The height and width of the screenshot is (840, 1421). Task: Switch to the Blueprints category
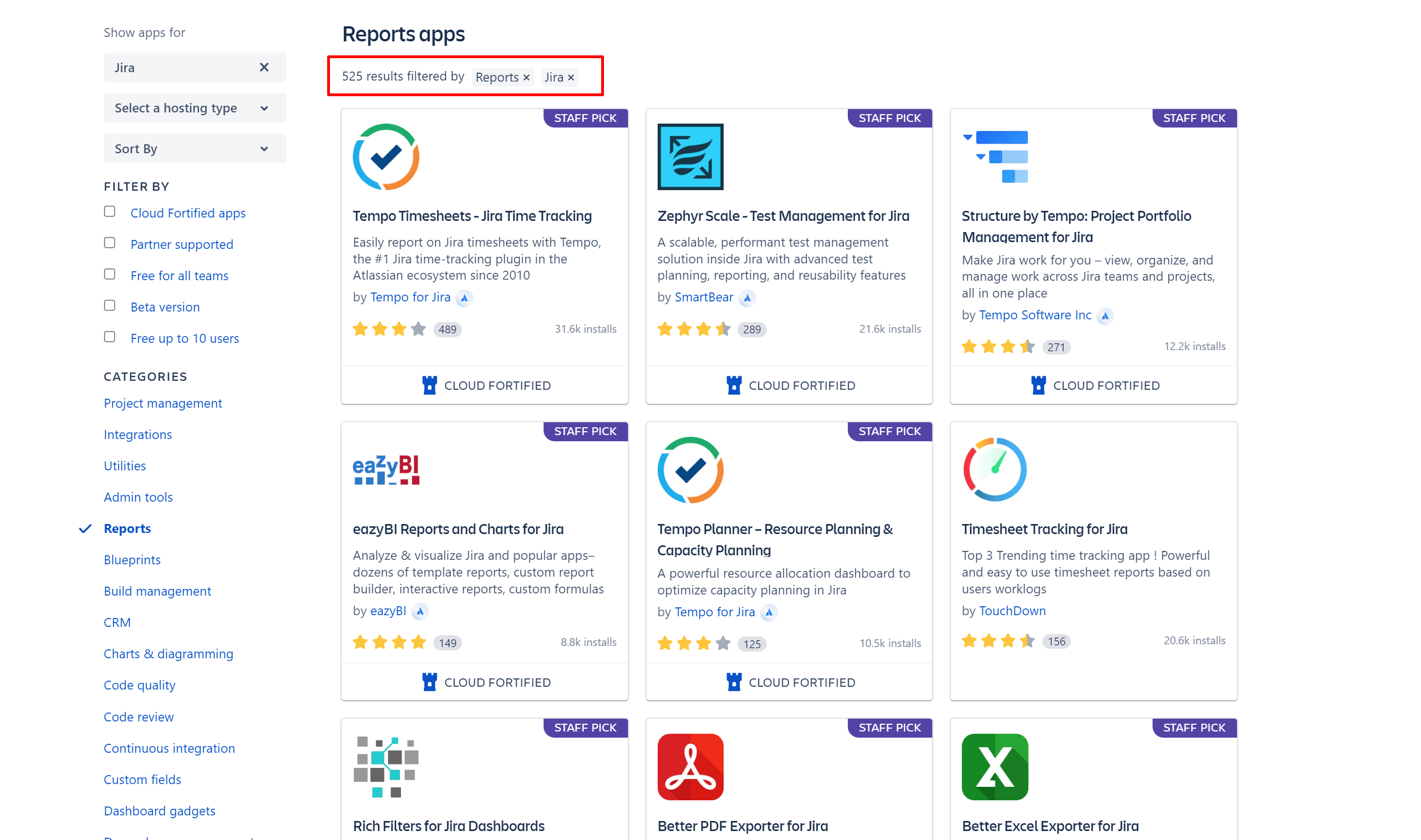[132, 559]
